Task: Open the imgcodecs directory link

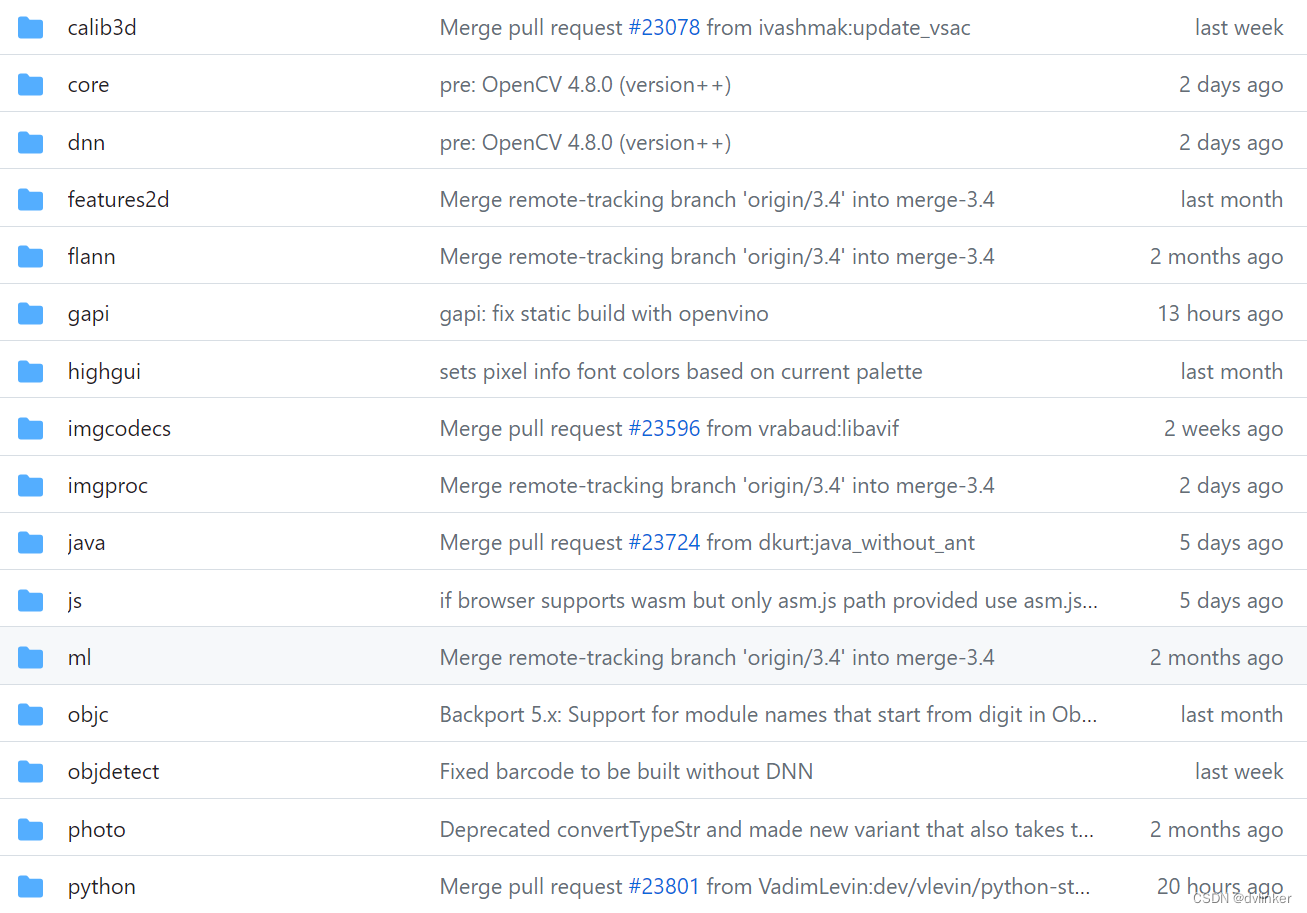Action: (119, 429)
